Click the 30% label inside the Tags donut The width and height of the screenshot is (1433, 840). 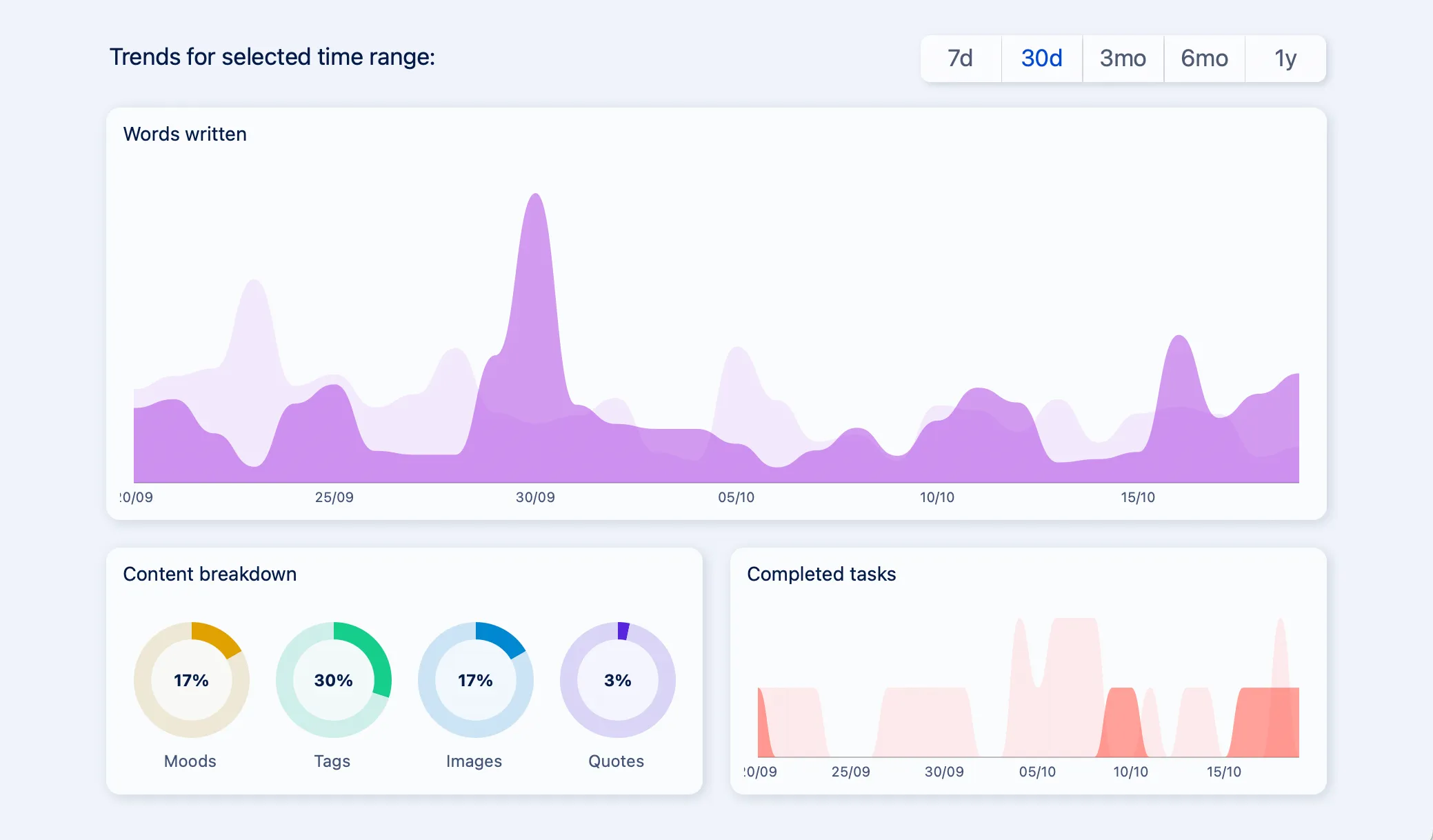(333, 680)
